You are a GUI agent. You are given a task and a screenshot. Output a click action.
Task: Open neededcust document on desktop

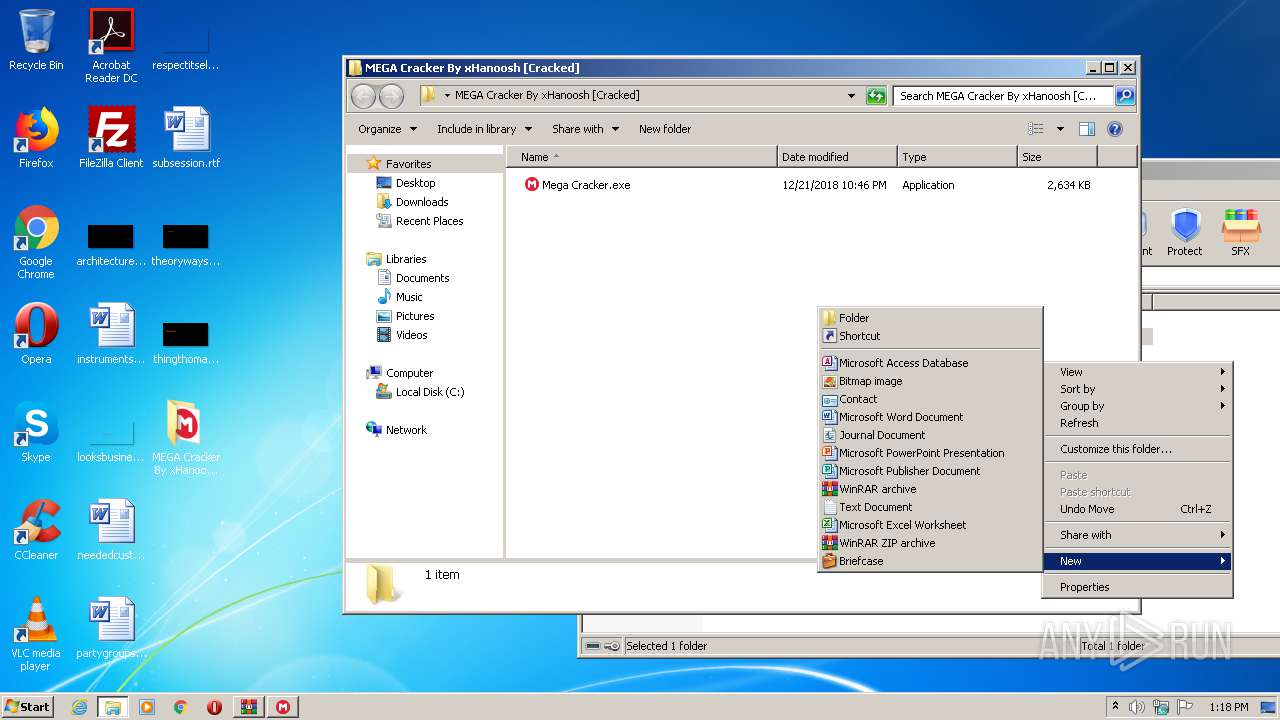[111, 530]
